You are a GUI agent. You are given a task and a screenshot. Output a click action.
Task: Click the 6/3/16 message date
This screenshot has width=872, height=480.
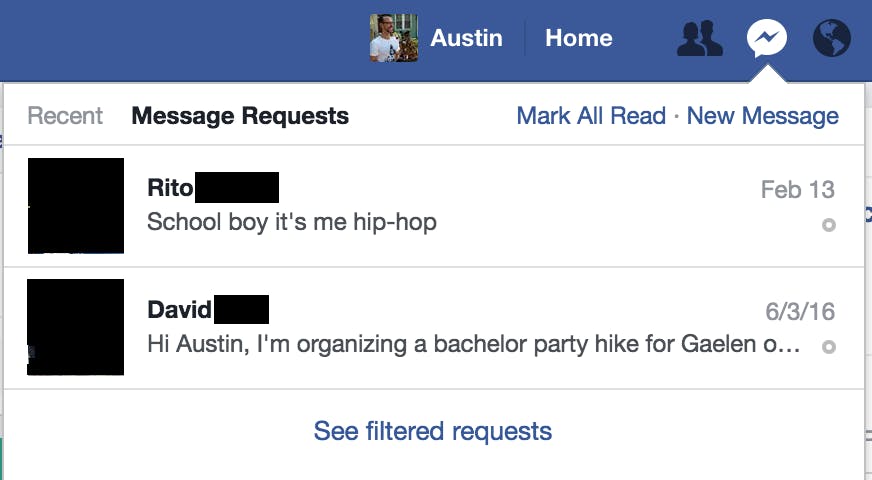pos(800,311)
